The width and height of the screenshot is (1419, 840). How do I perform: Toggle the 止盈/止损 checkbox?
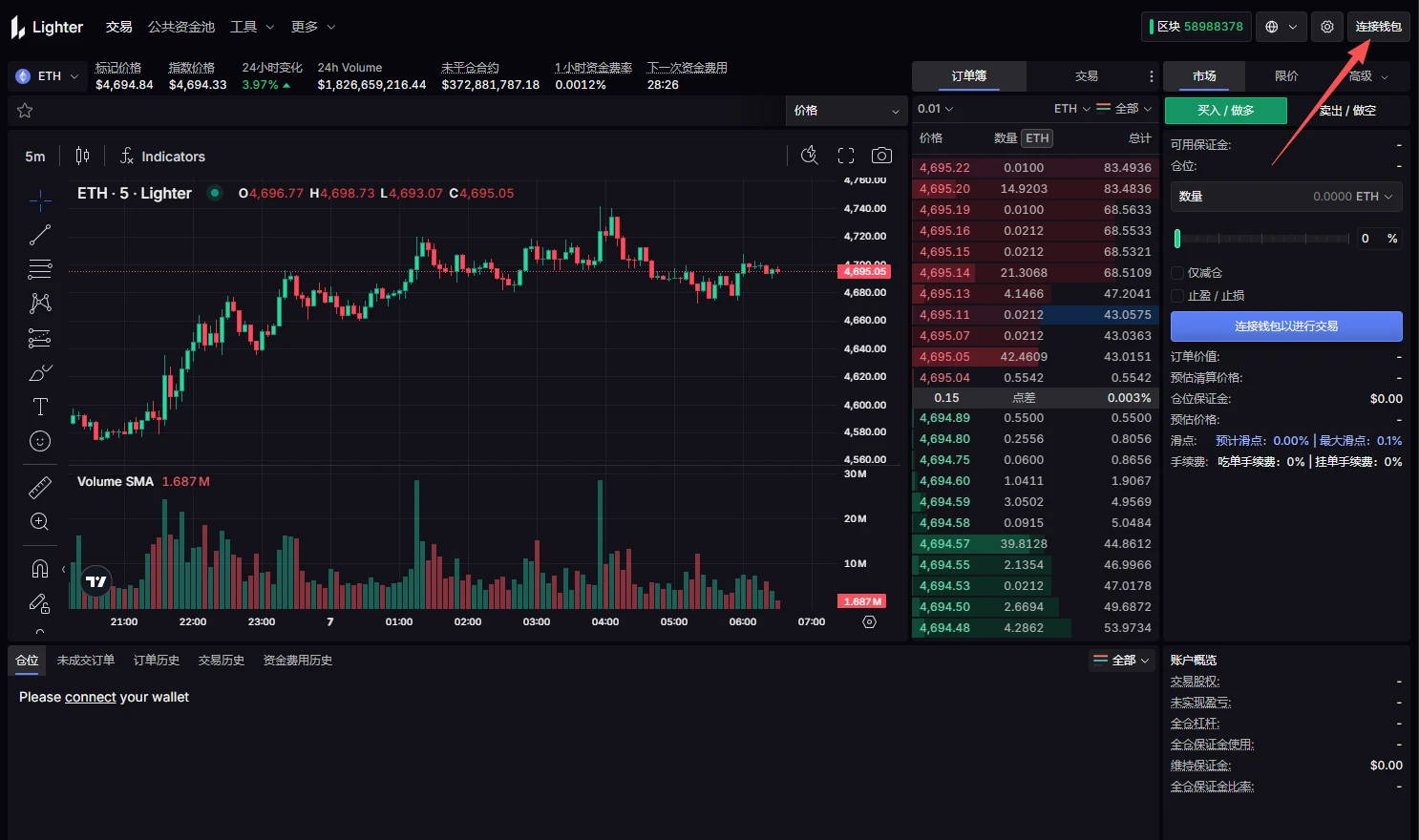1176,295
